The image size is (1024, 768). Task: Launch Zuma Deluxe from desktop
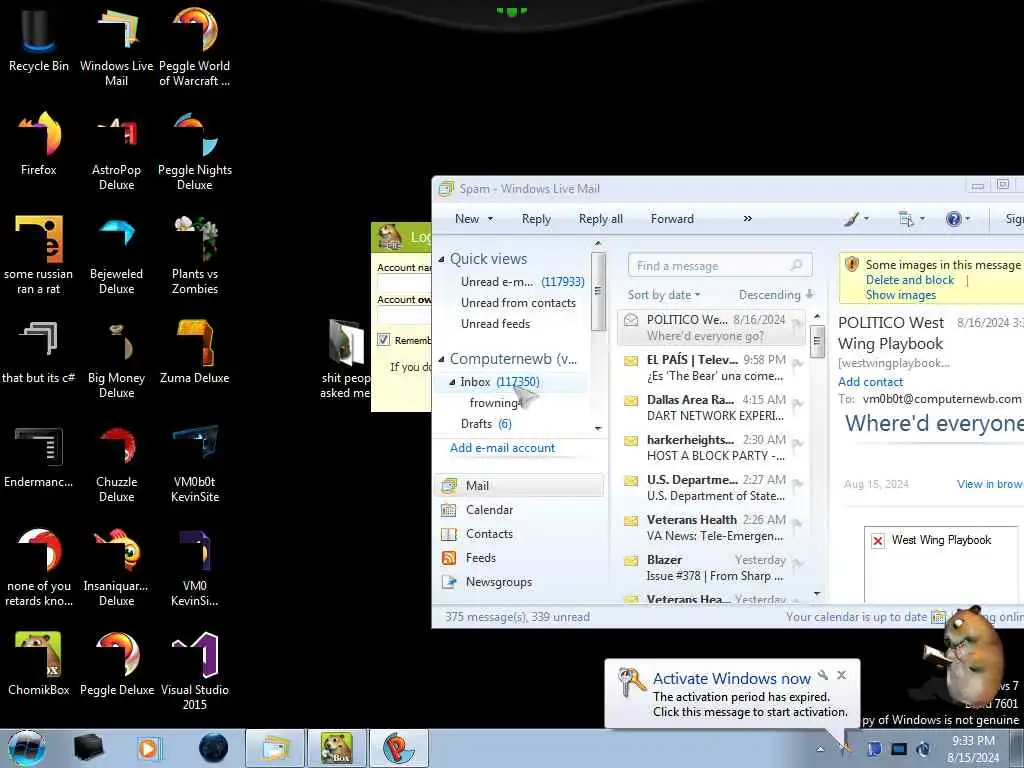coord(195,351)
